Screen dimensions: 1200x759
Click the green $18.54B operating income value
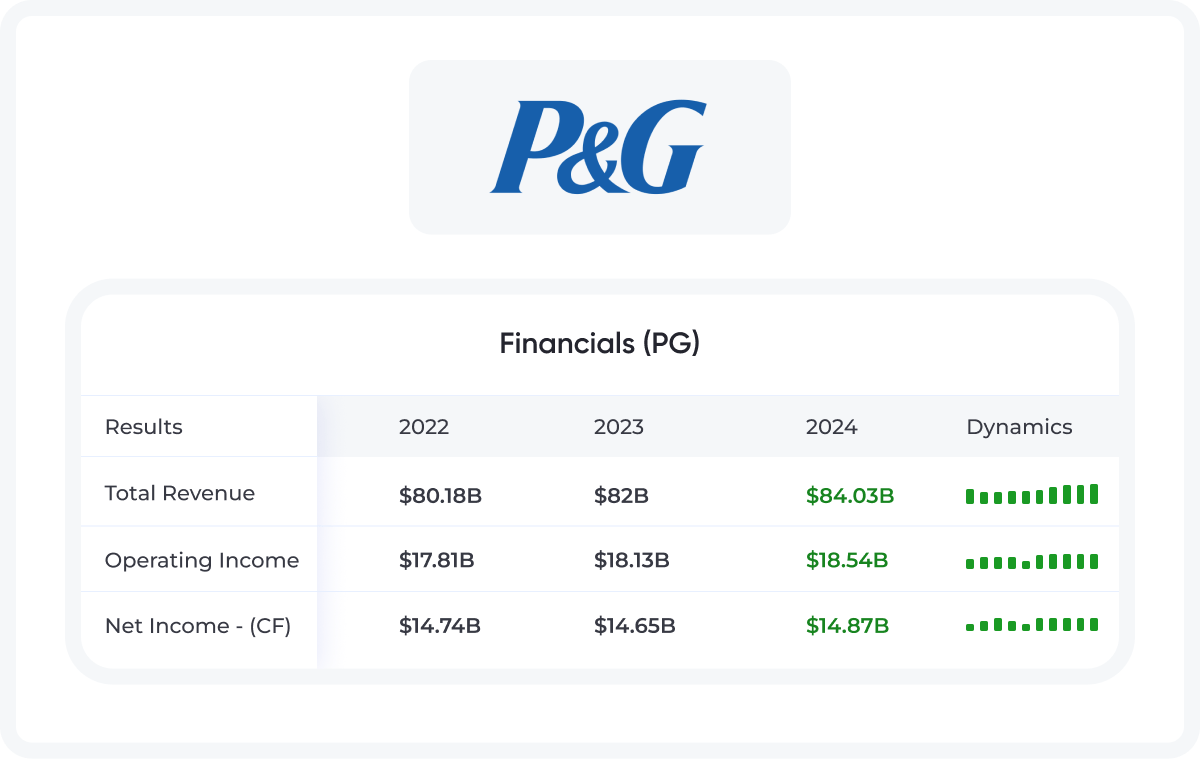(x=847, y=560)
